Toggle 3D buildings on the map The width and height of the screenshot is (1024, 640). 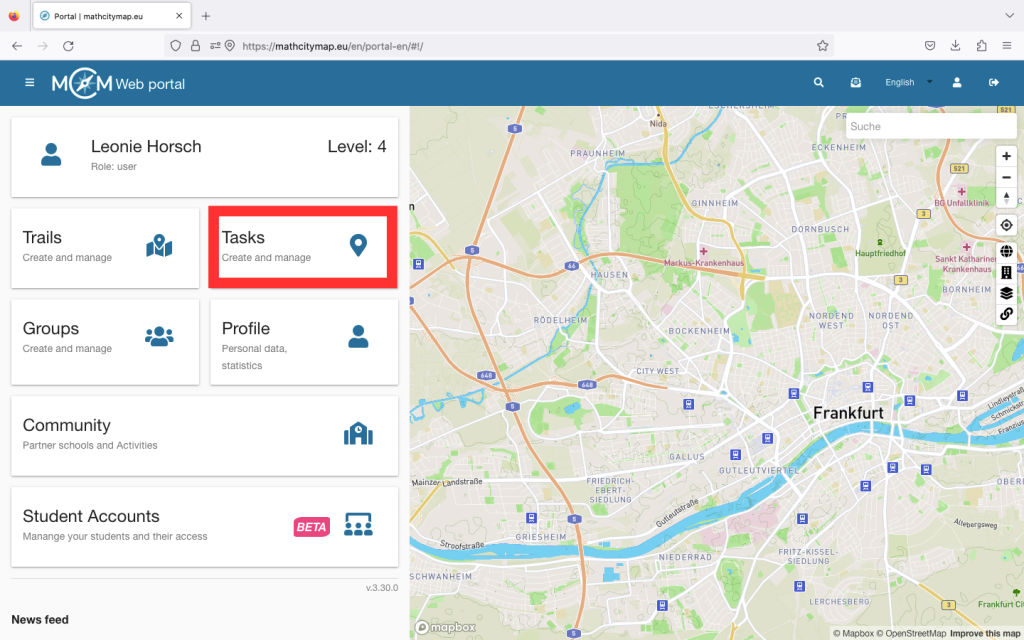tap(1006, 273)
